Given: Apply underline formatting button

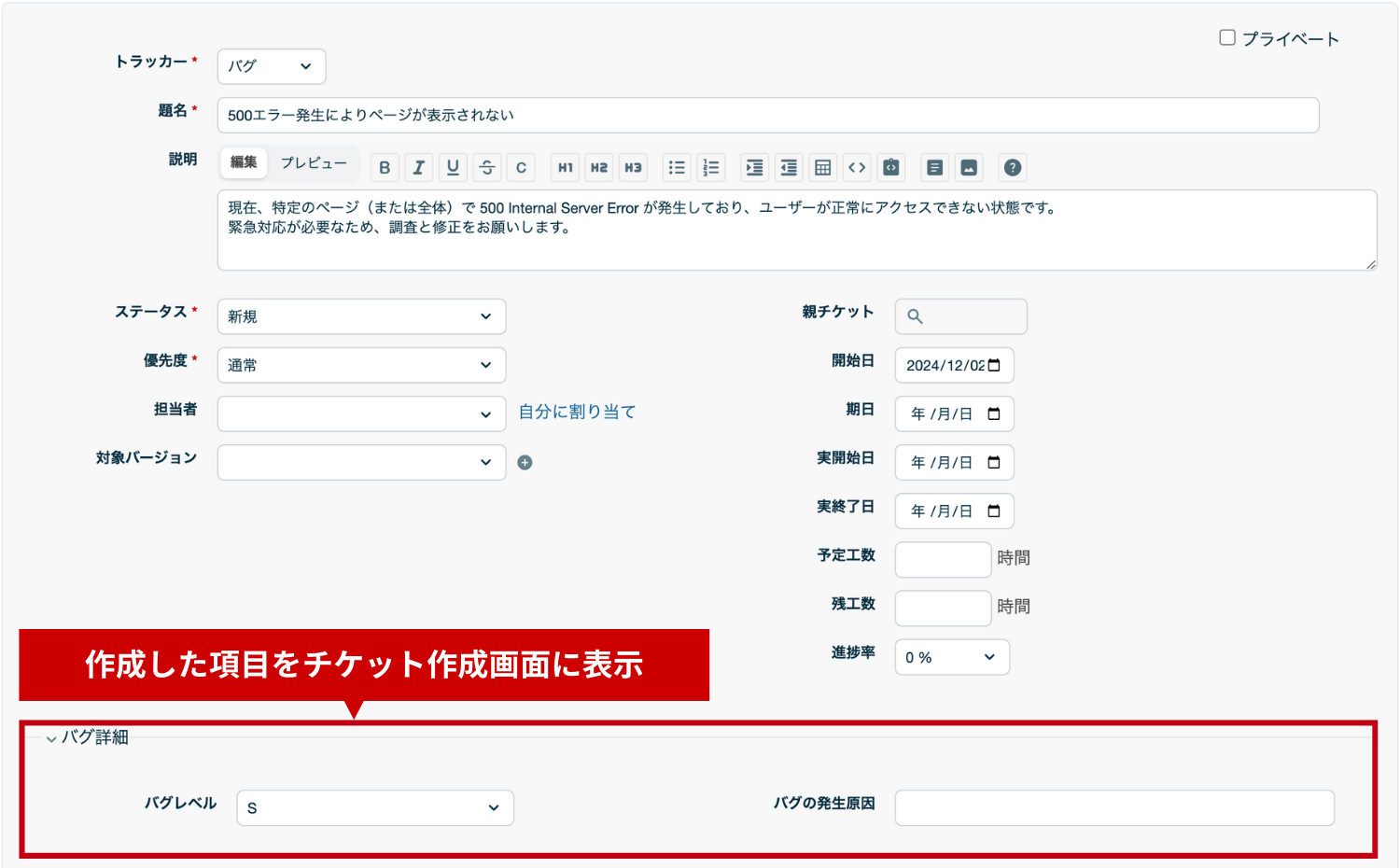Looking at the screenshot, I should click(x=453, y=168).
